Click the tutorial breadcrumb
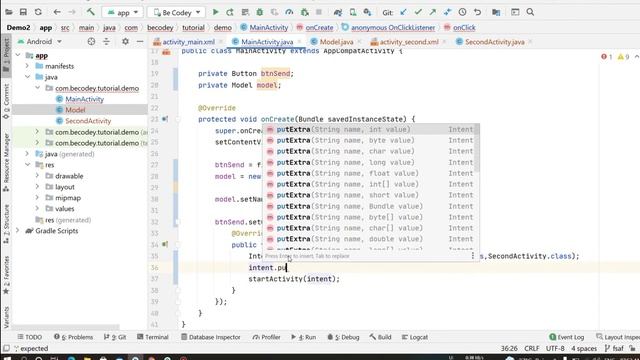 point(193,28)
